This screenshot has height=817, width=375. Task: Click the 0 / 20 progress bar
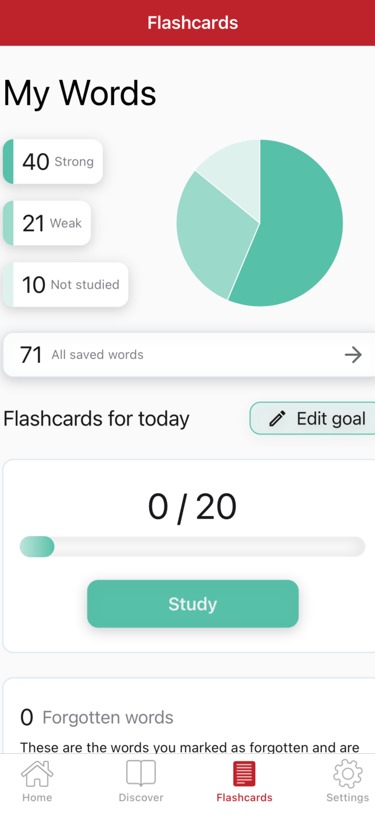click(192, 547)
